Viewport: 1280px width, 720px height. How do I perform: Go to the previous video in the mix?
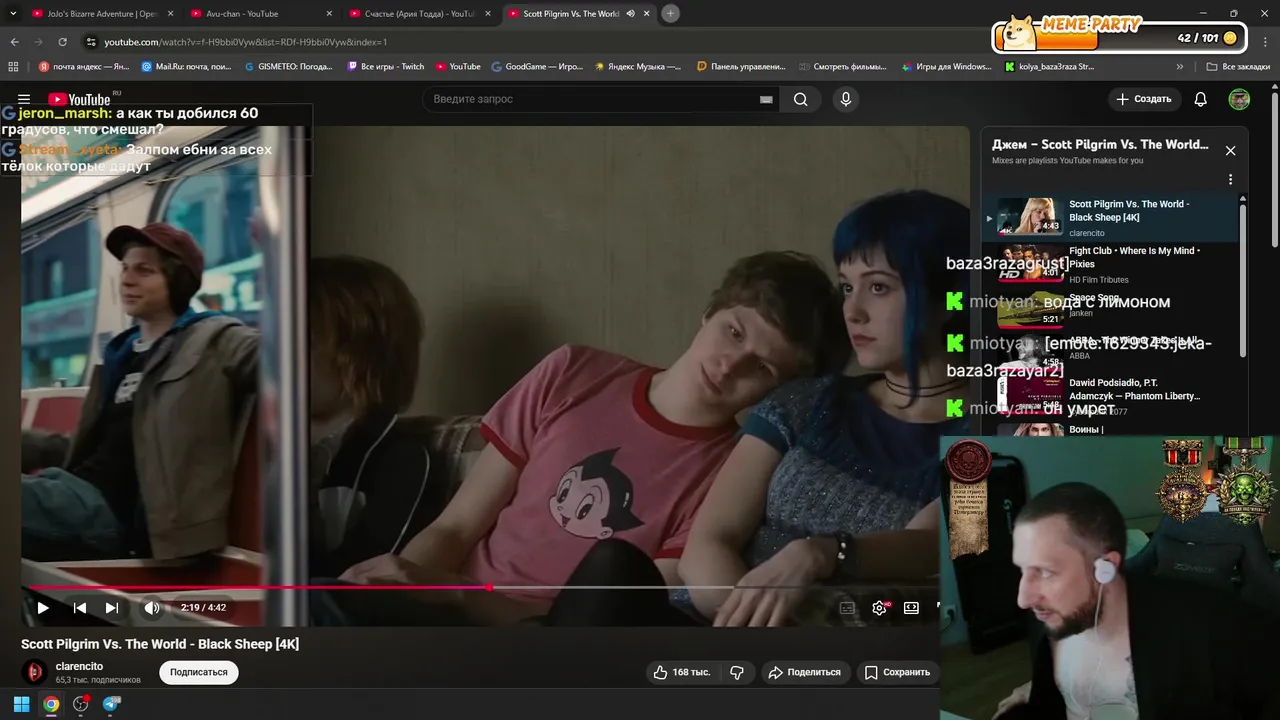80,607
